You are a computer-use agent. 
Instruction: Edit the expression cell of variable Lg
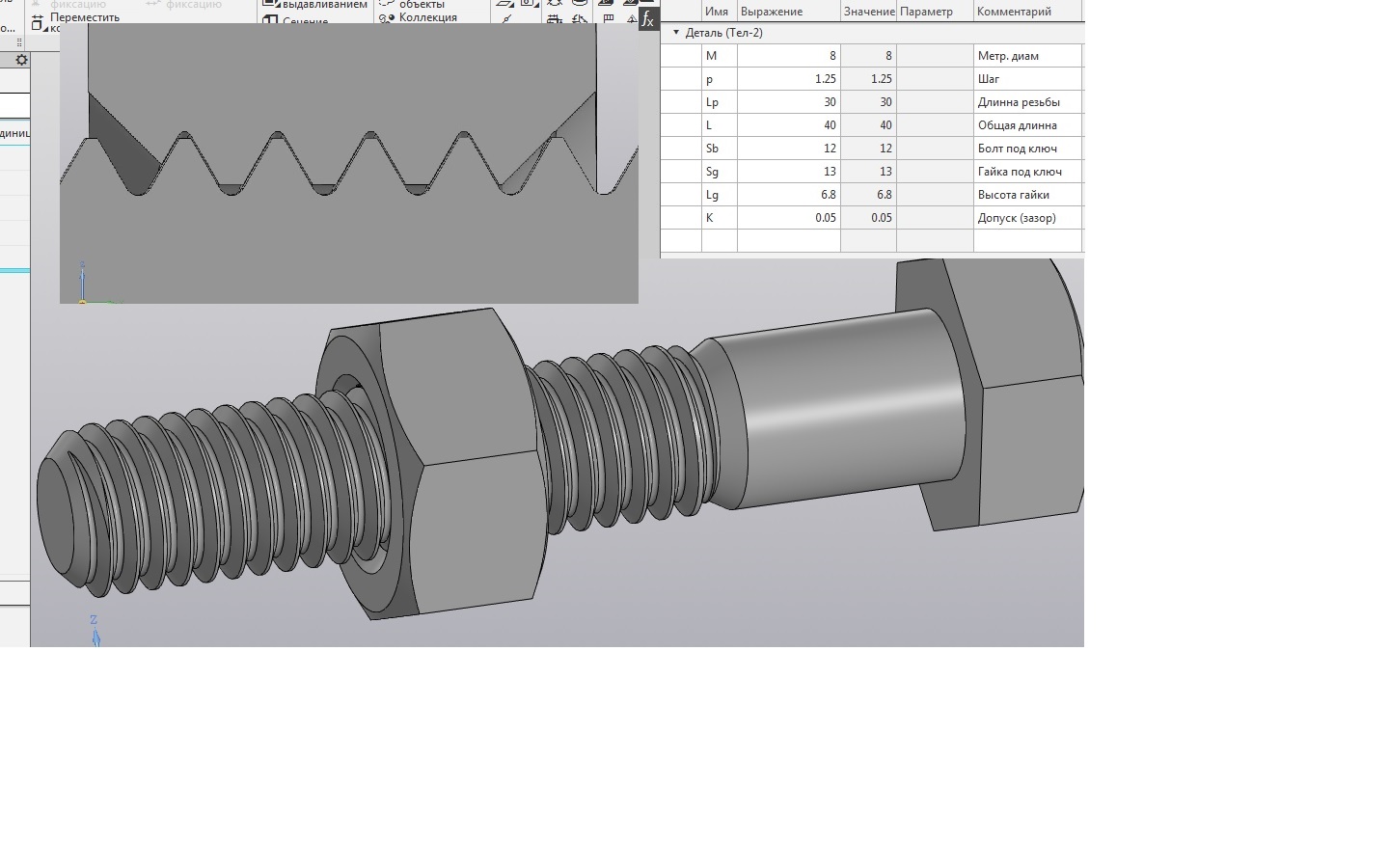pos(789,195)
